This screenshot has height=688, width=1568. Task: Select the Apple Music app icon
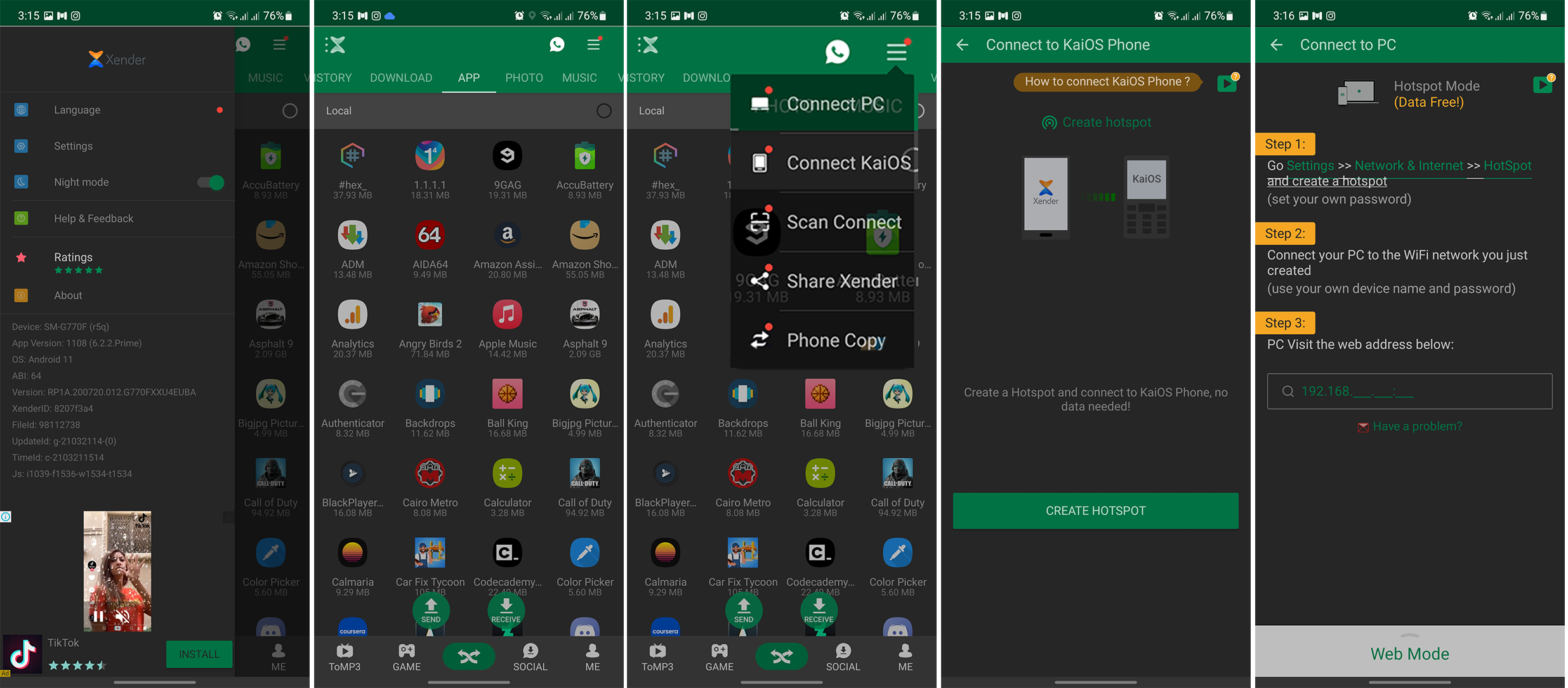tap(508, 314)
